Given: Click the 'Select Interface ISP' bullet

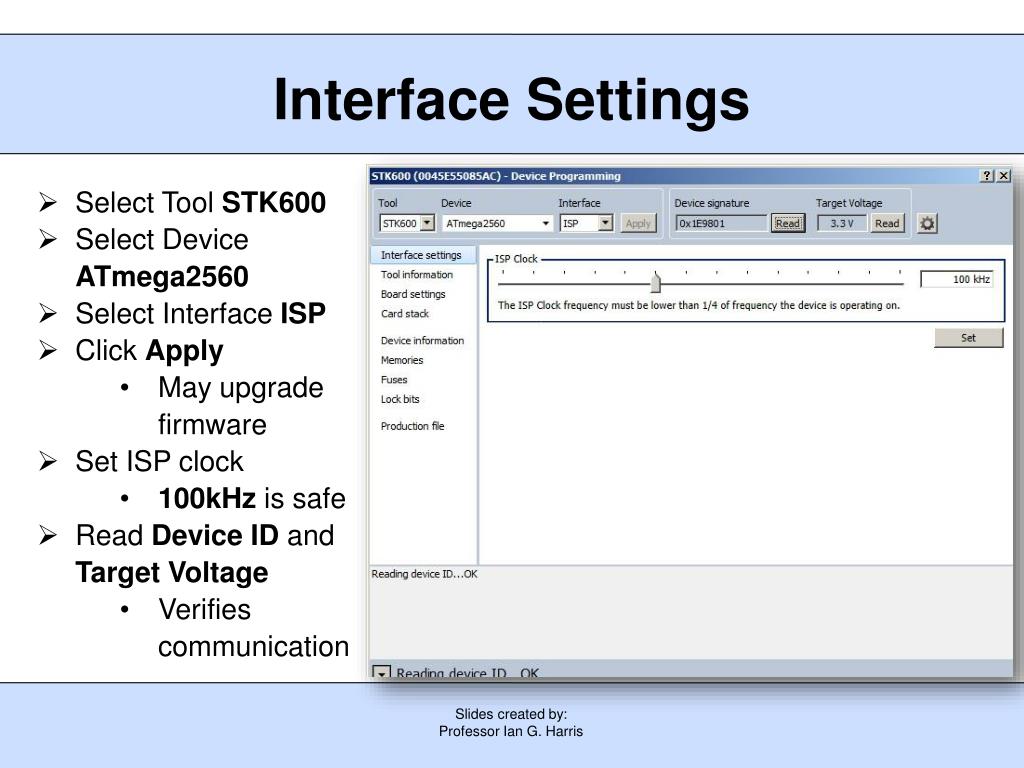Looking at the screenshot, I should 200,313.
